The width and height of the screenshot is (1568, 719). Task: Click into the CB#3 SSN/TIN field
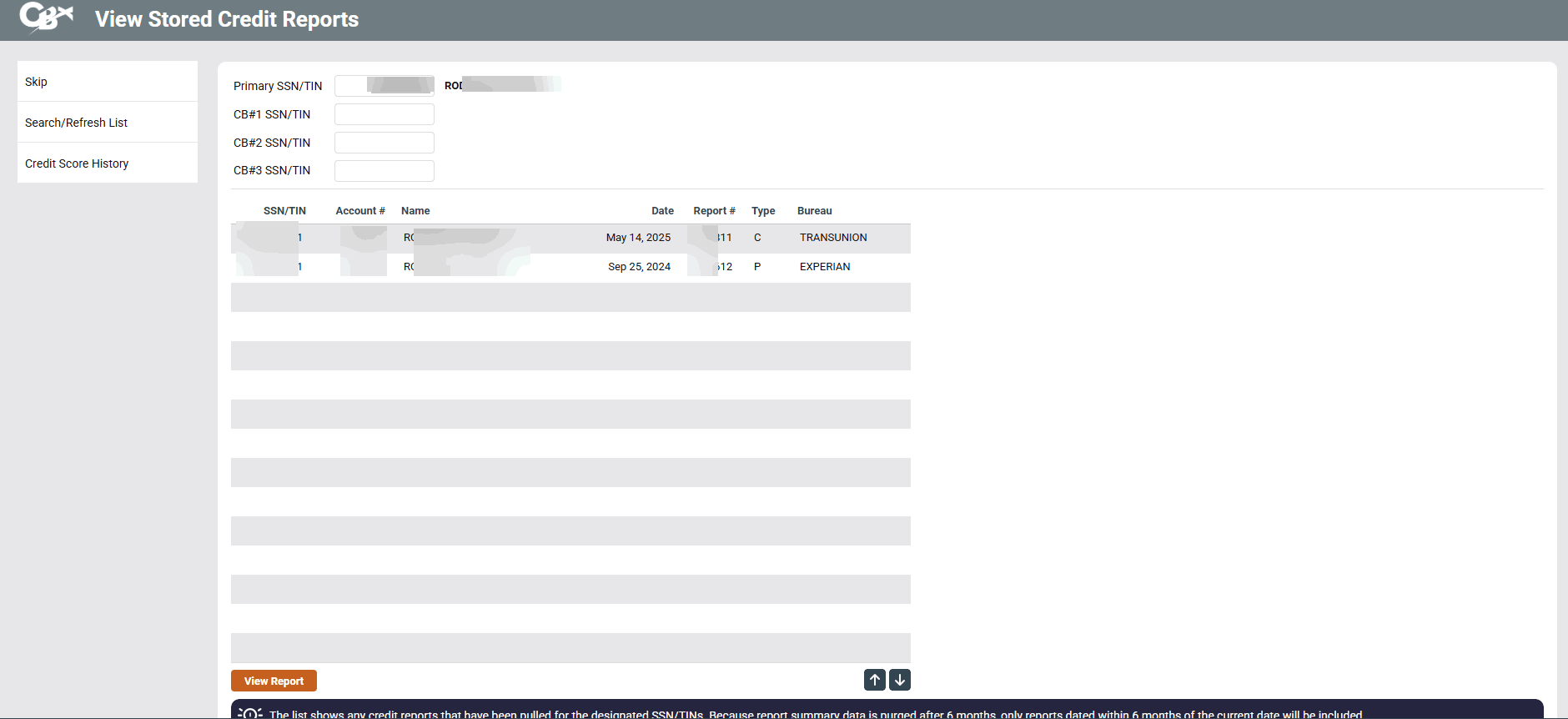pos(384,171)
